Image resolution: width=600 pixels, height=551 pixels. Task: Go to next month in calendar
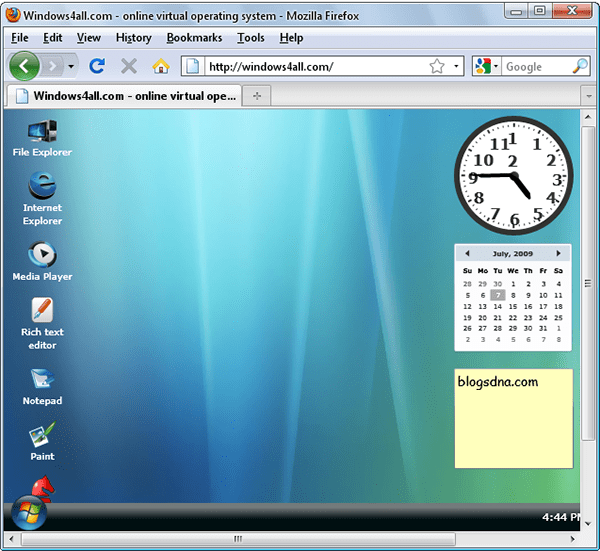click(x=558, y=253)
